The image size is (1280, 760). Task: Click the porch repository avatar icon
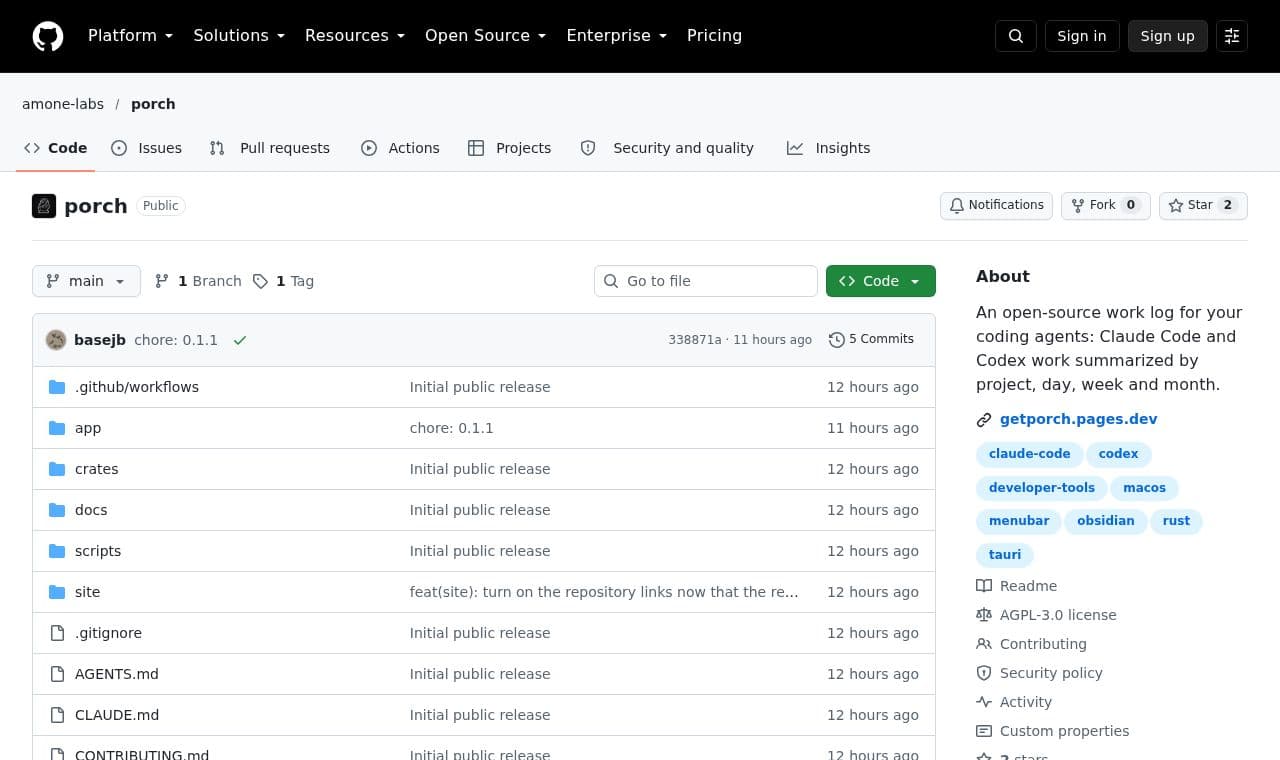[x=44, y=206]
